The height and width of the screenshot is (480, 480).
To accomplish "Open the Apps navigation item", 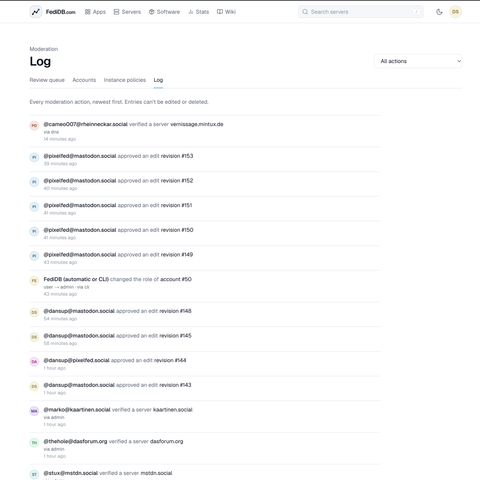I will 95,12.
